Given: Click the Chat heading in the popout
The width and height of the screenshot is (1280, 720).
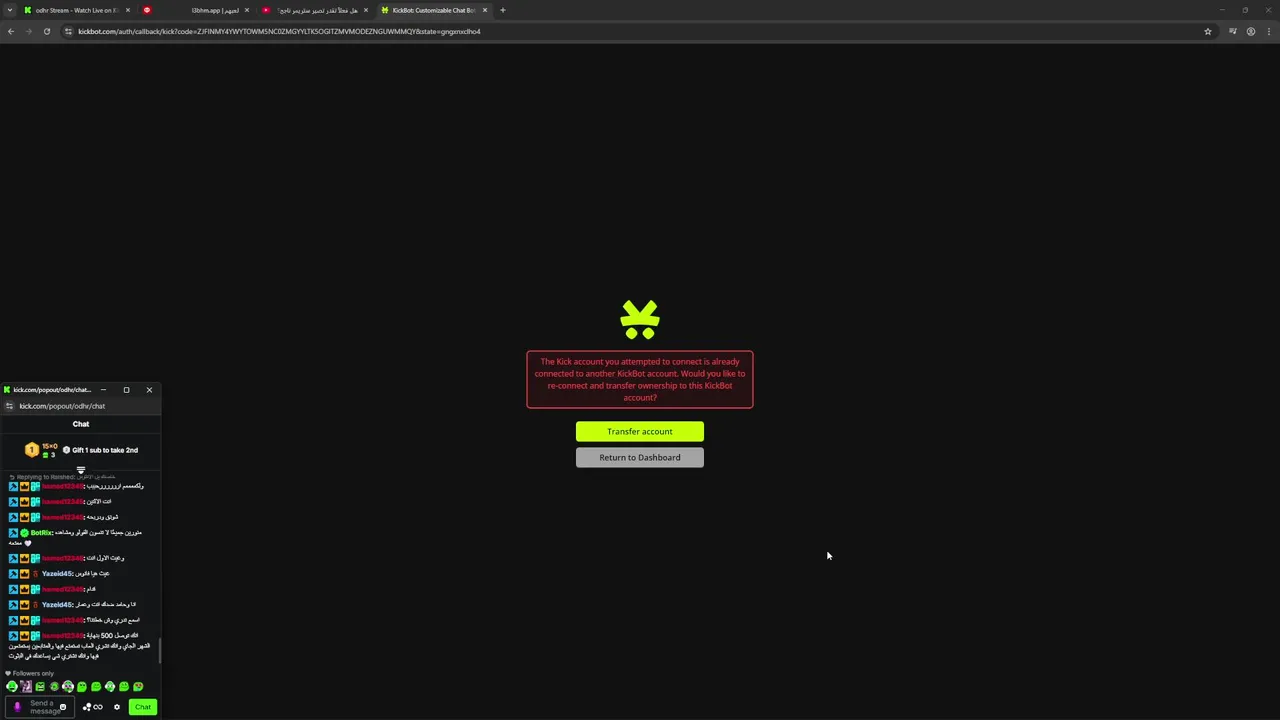Looking at the screenshot, I should [81, 424].
